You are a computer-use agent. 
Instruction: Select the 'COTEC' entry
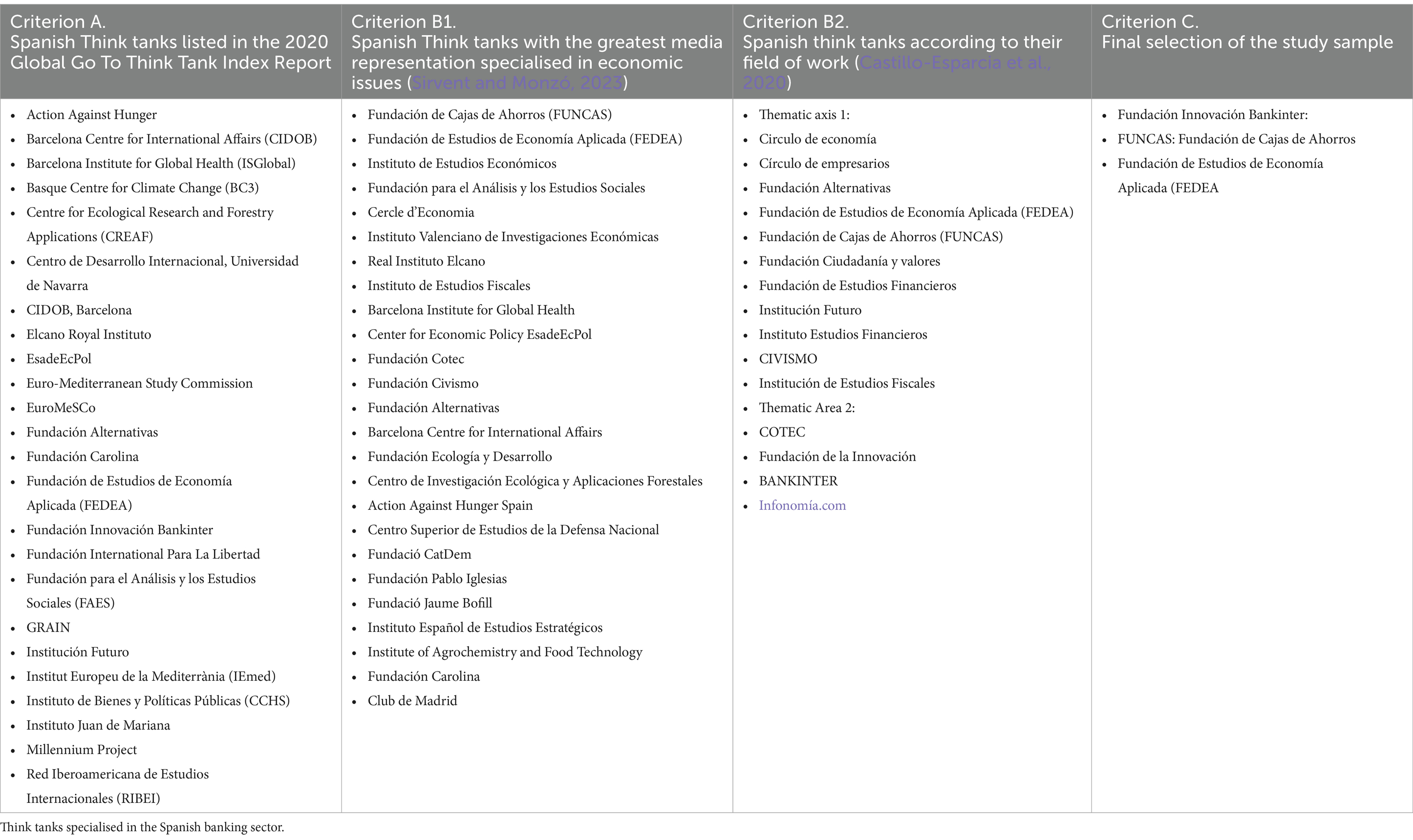[782, 432]
